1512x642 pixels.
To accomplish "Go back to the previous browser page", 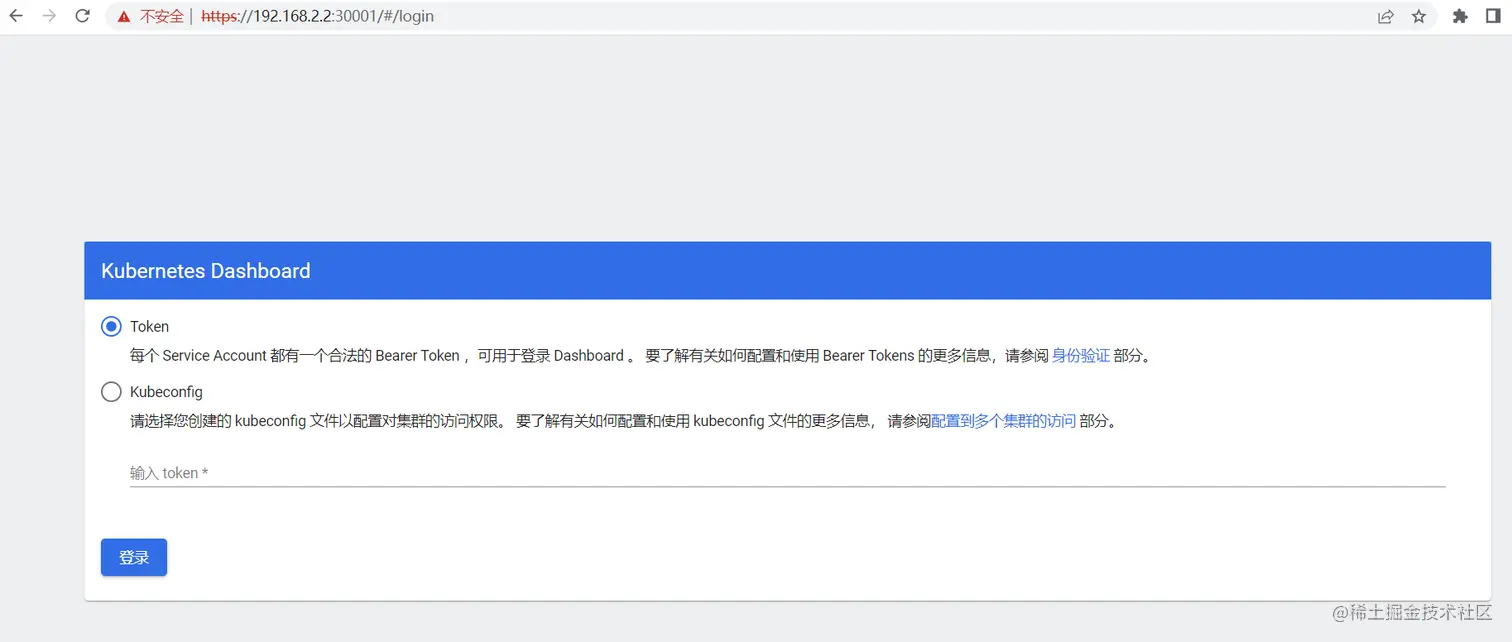I will (x=16, y=16).
